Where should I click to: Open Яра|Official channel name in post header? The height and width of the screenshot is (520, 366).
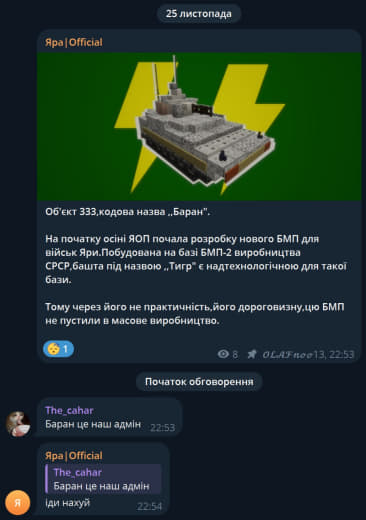coord(74,42)
